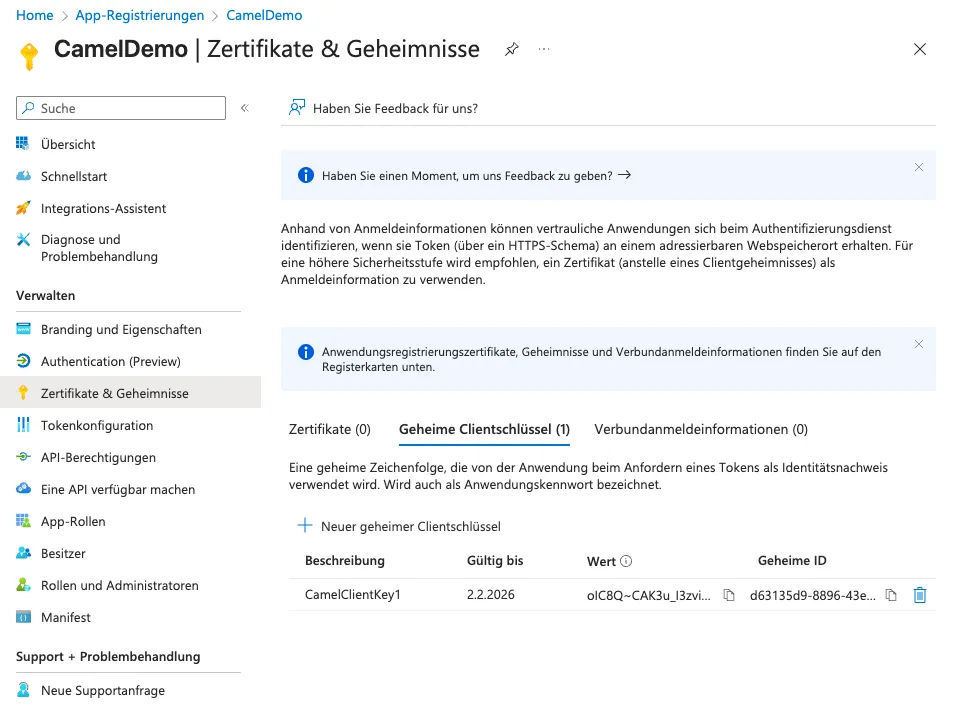
Task: Click the Geheime ID column header
Action: [792, 561]
